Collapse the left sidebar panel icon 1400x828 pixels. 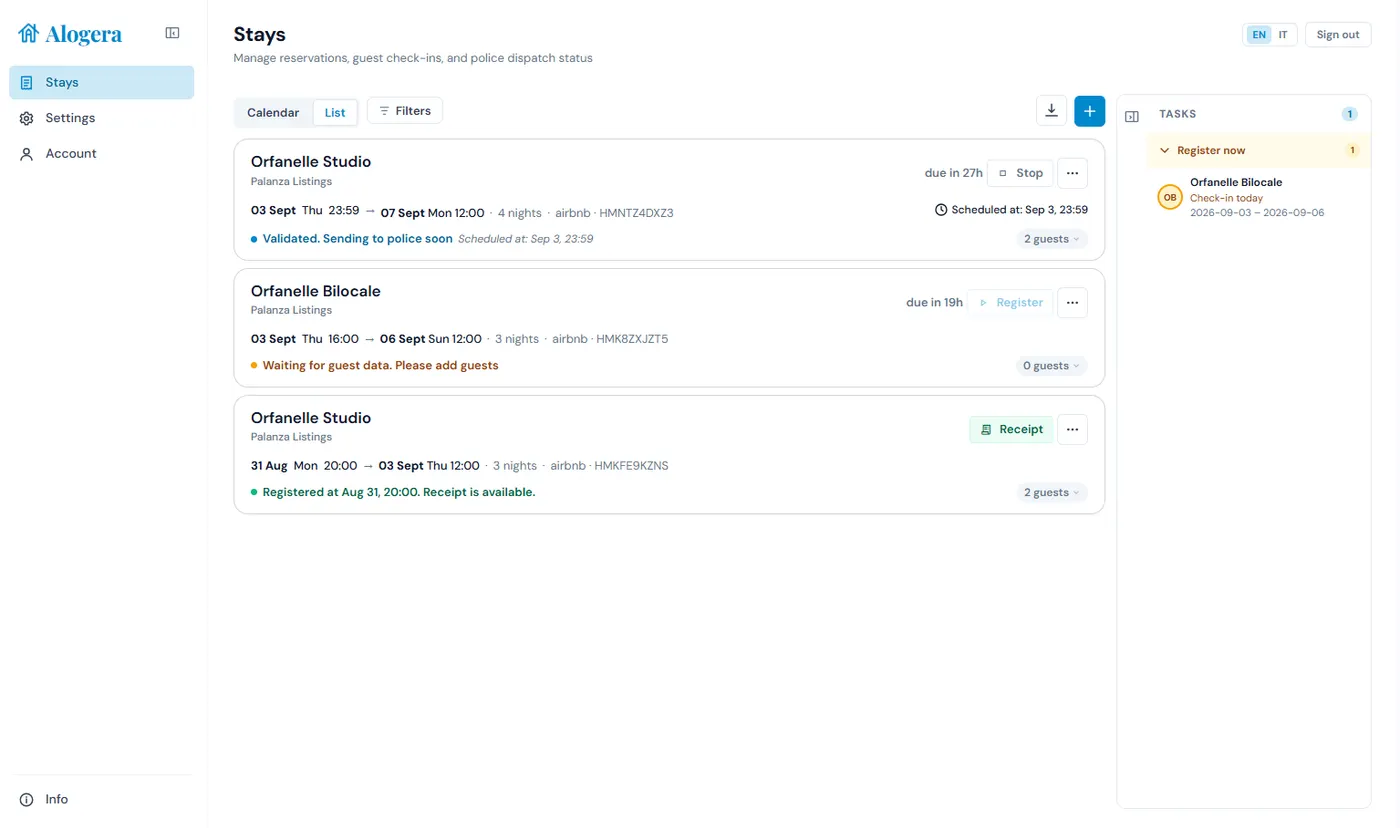pyautogui.click(x=172, y=33)
